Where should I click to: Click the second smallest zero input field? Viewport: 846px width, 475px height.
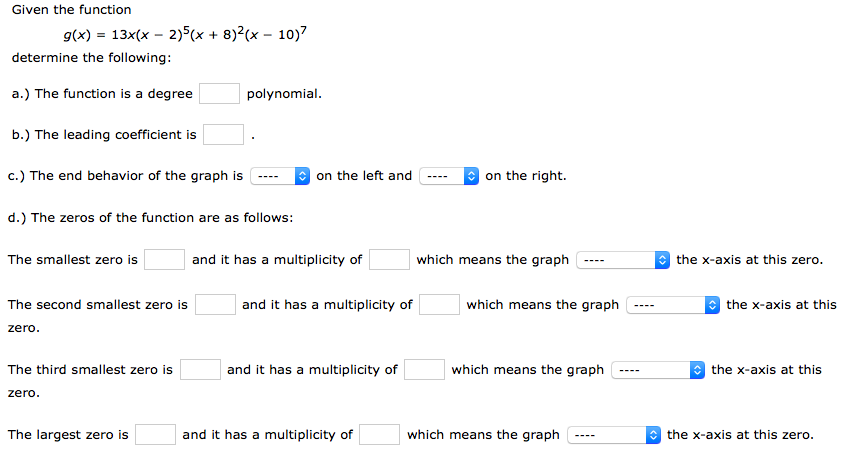point(215,304)
